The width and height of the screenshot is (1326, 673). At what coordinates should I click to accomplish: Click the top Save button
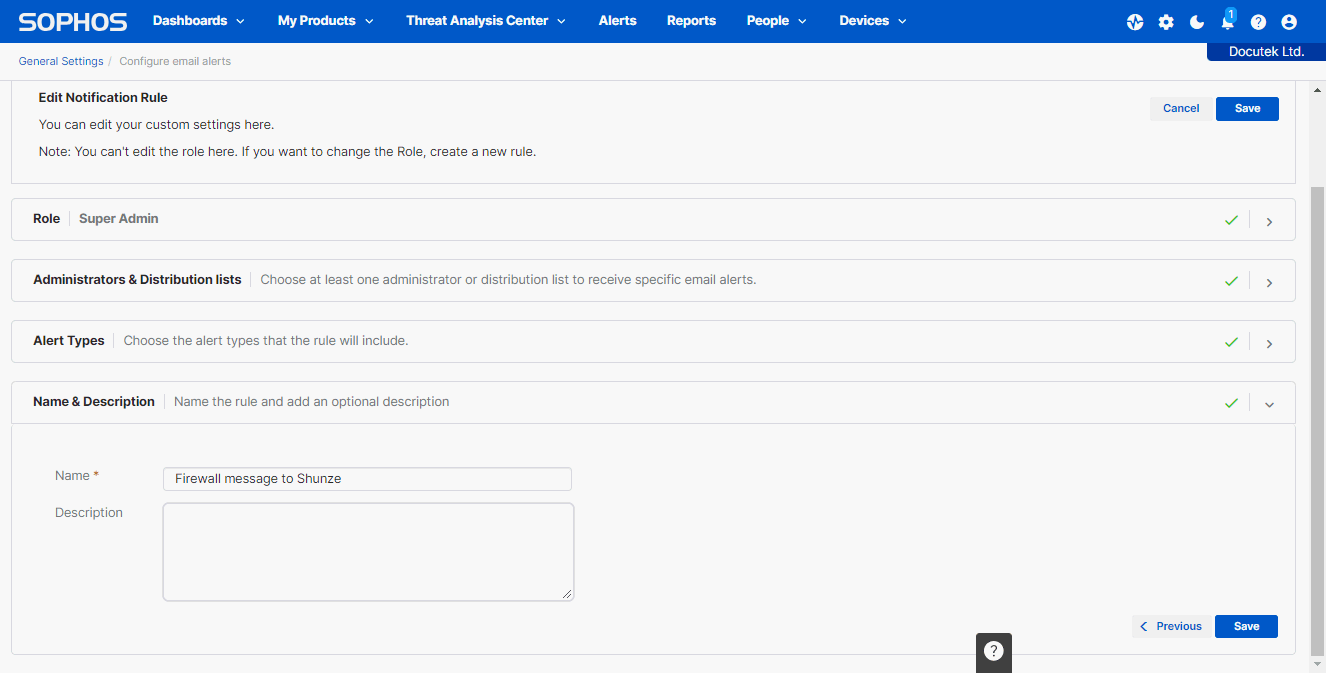click(x=1247, y=108)
